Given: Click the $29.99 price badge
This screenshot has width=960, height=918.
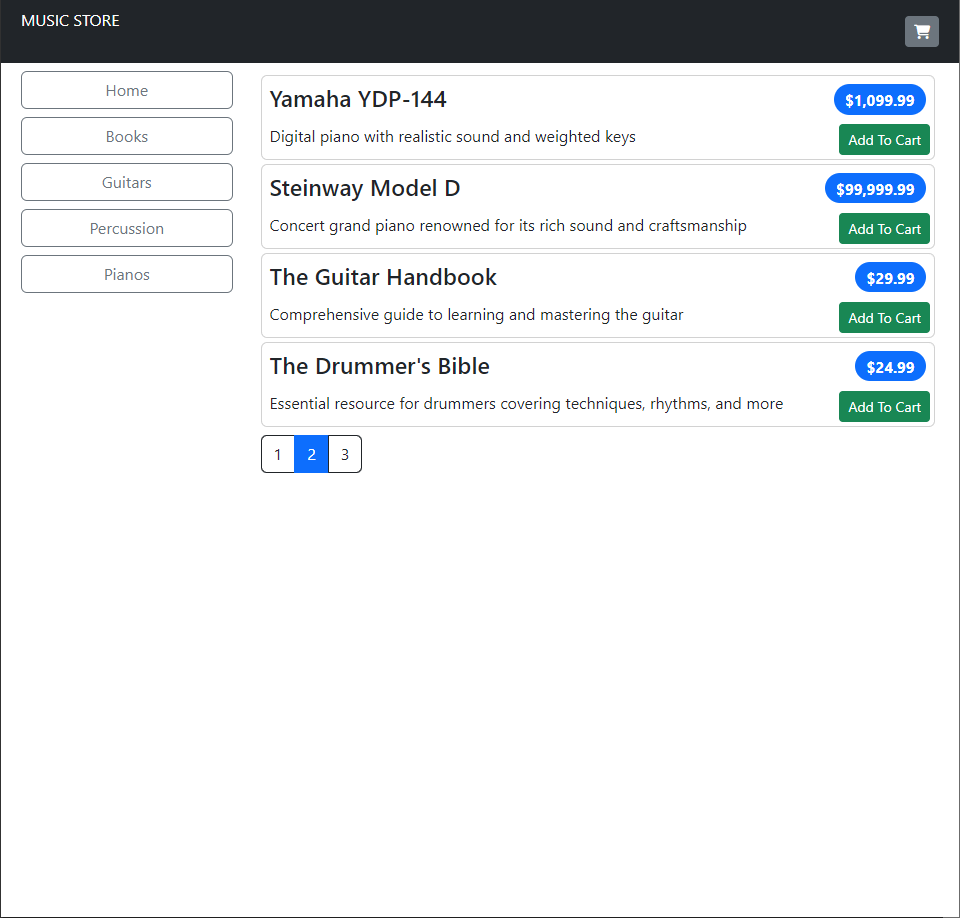Looking at the screenshot, I should coord(890,278).
